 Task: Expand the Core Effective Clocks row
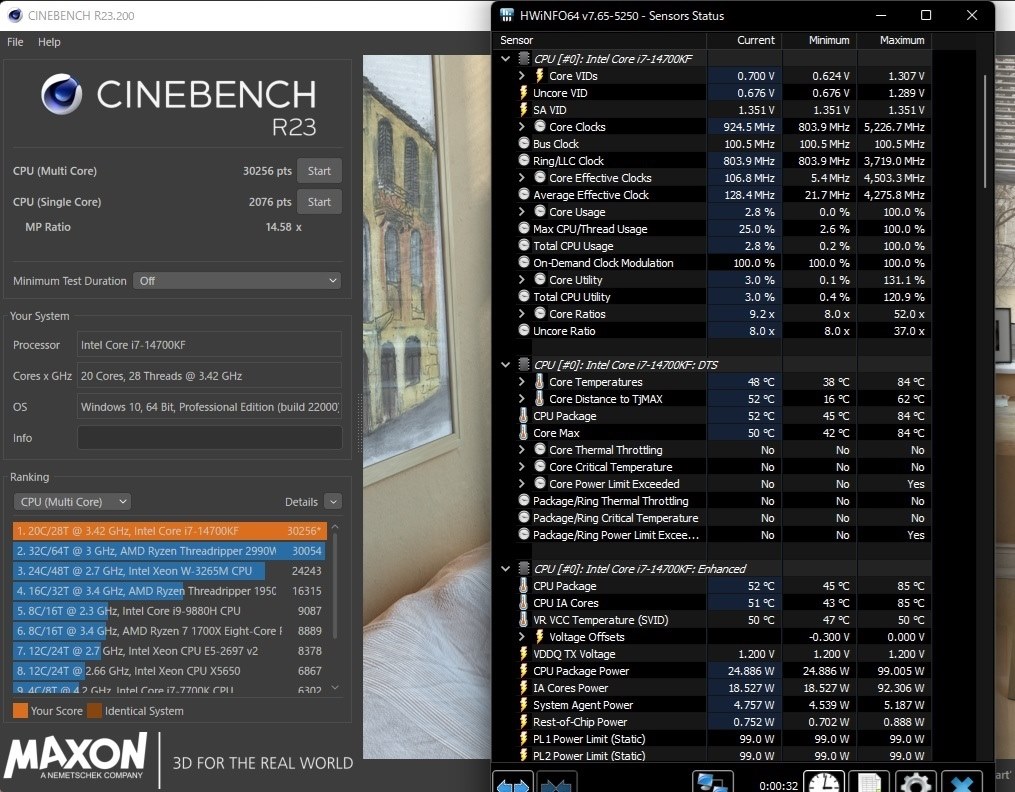[522, 177]
